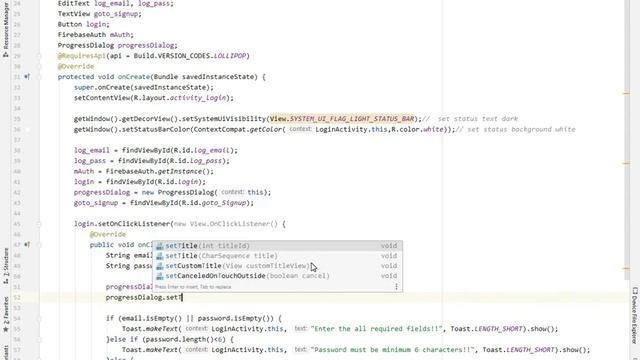
Task: Click the 'set status background white' comment
Action: point(516,129)
